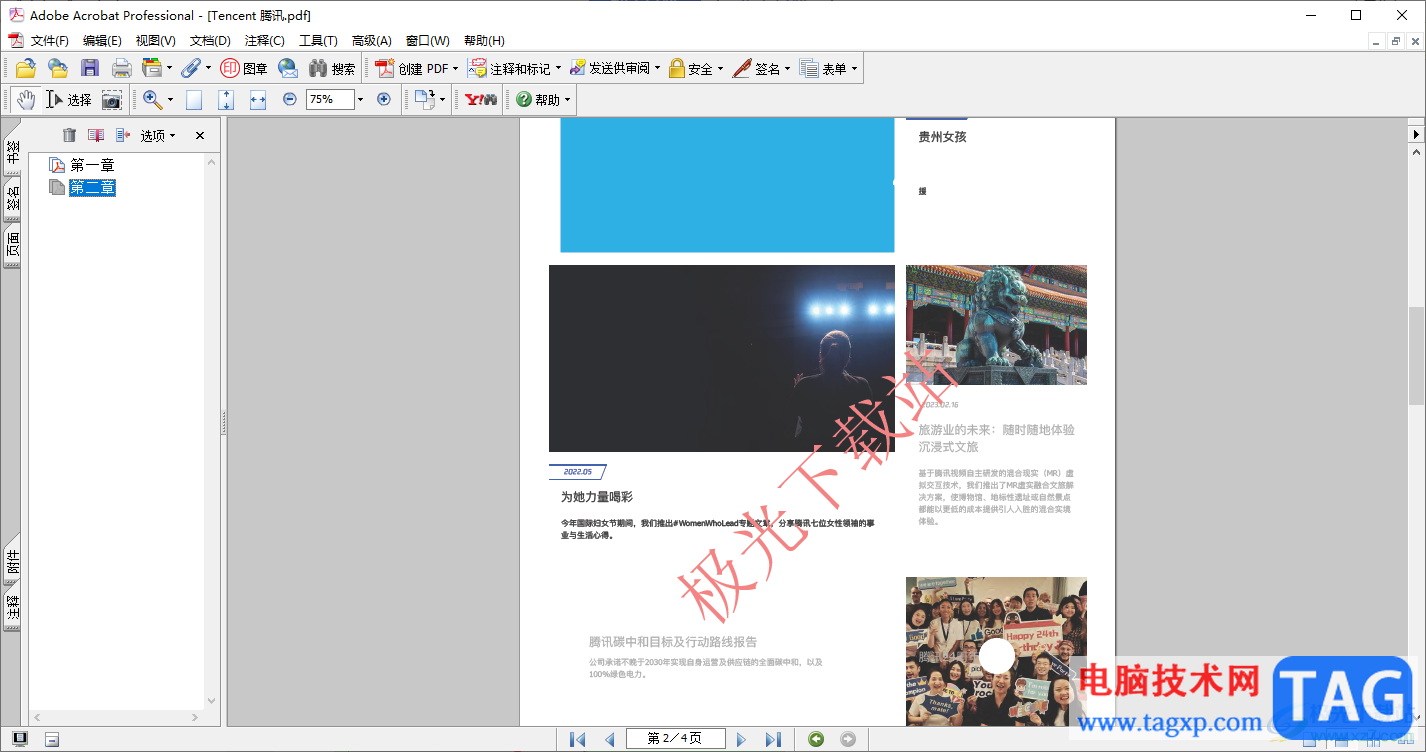Open the 编辑(E) menu
The width and height of the screenshot is (1426, 752).
[x=102, y=40]
